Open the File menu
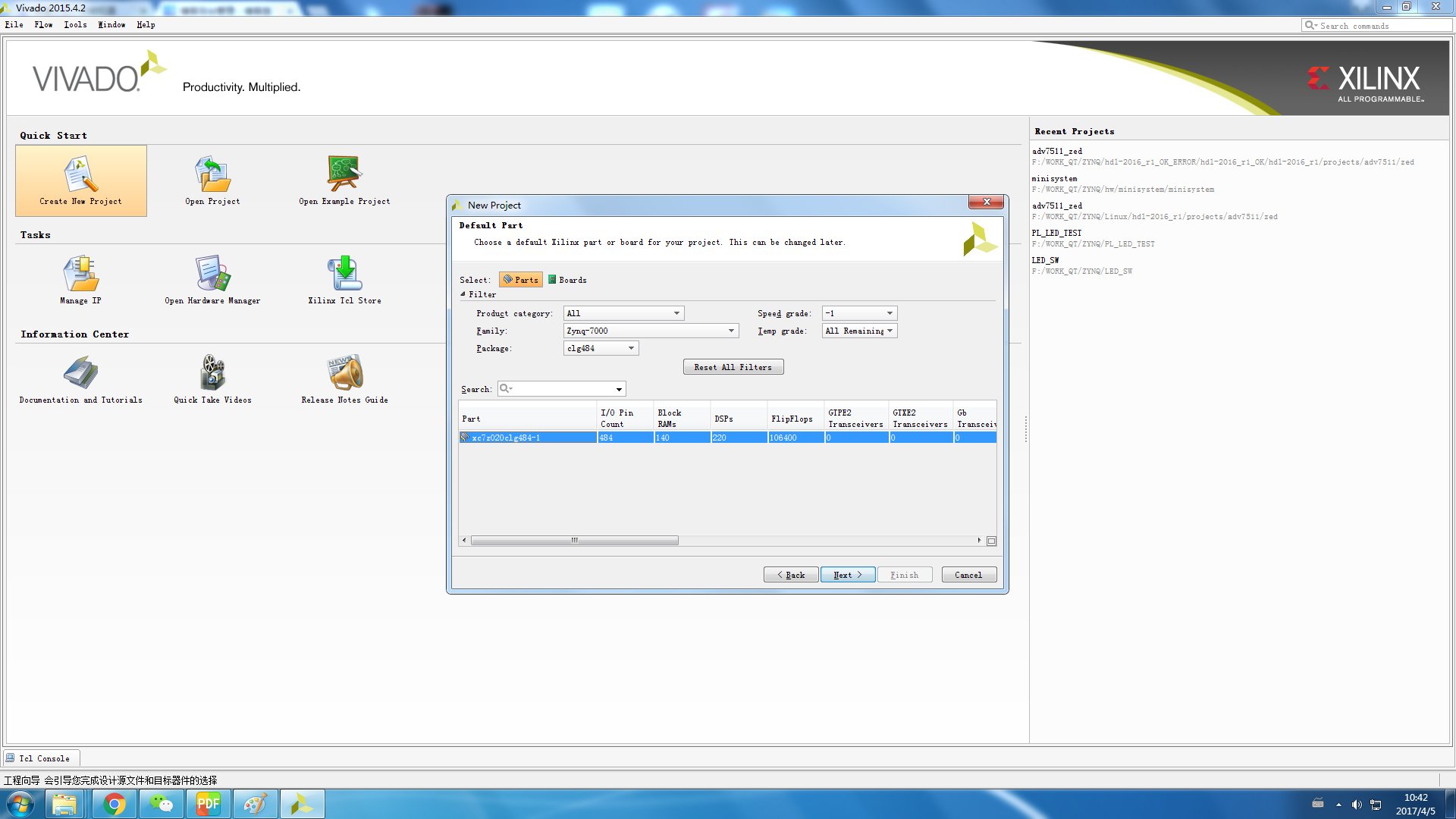 point(14,25)
